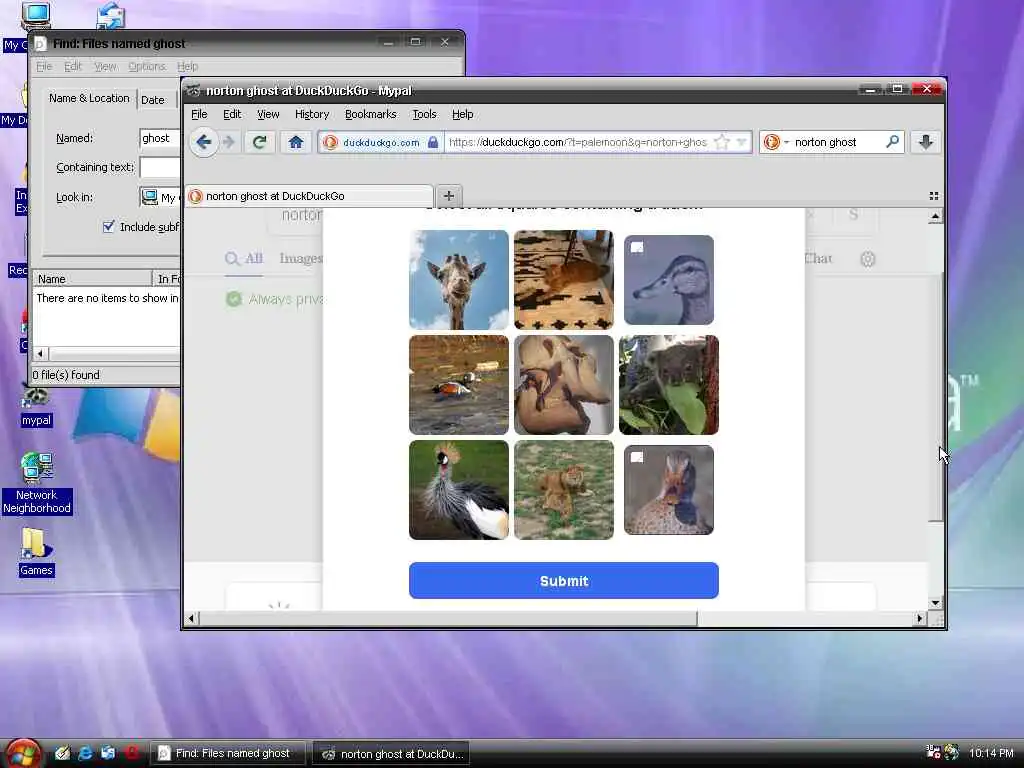1024x768 pixels.
Task: Bookmark this page with the star icon
Action: click(722, 142)
